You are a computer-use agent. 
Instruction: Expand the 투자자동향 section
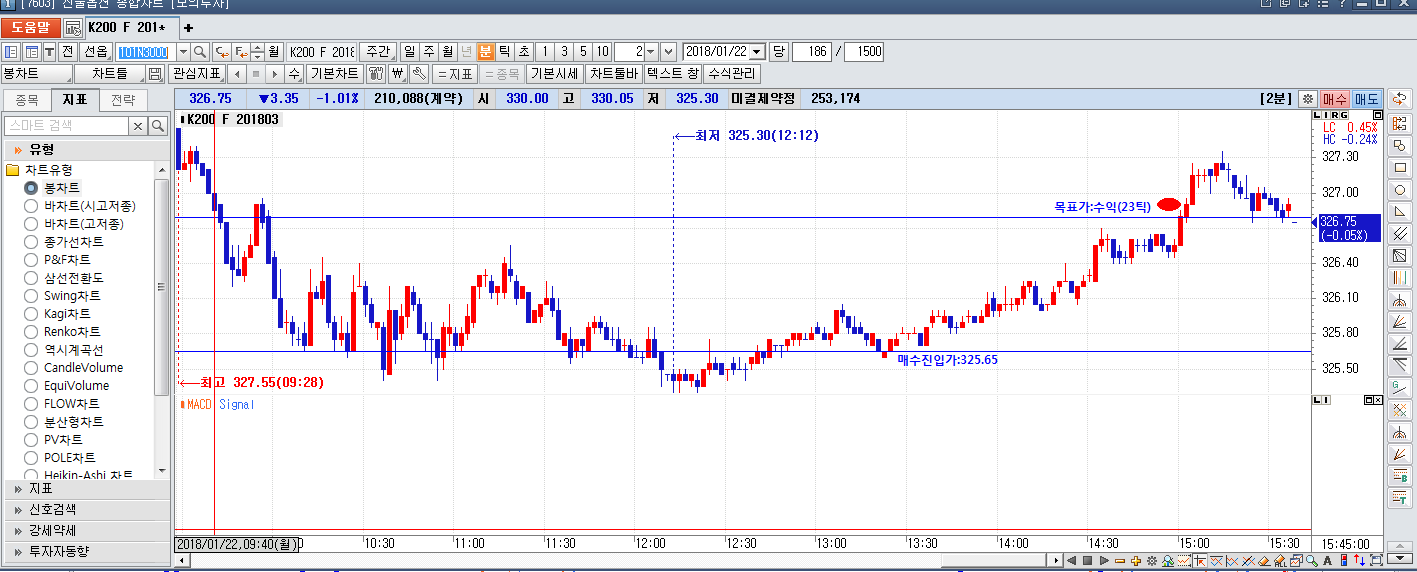click(86, 551)
